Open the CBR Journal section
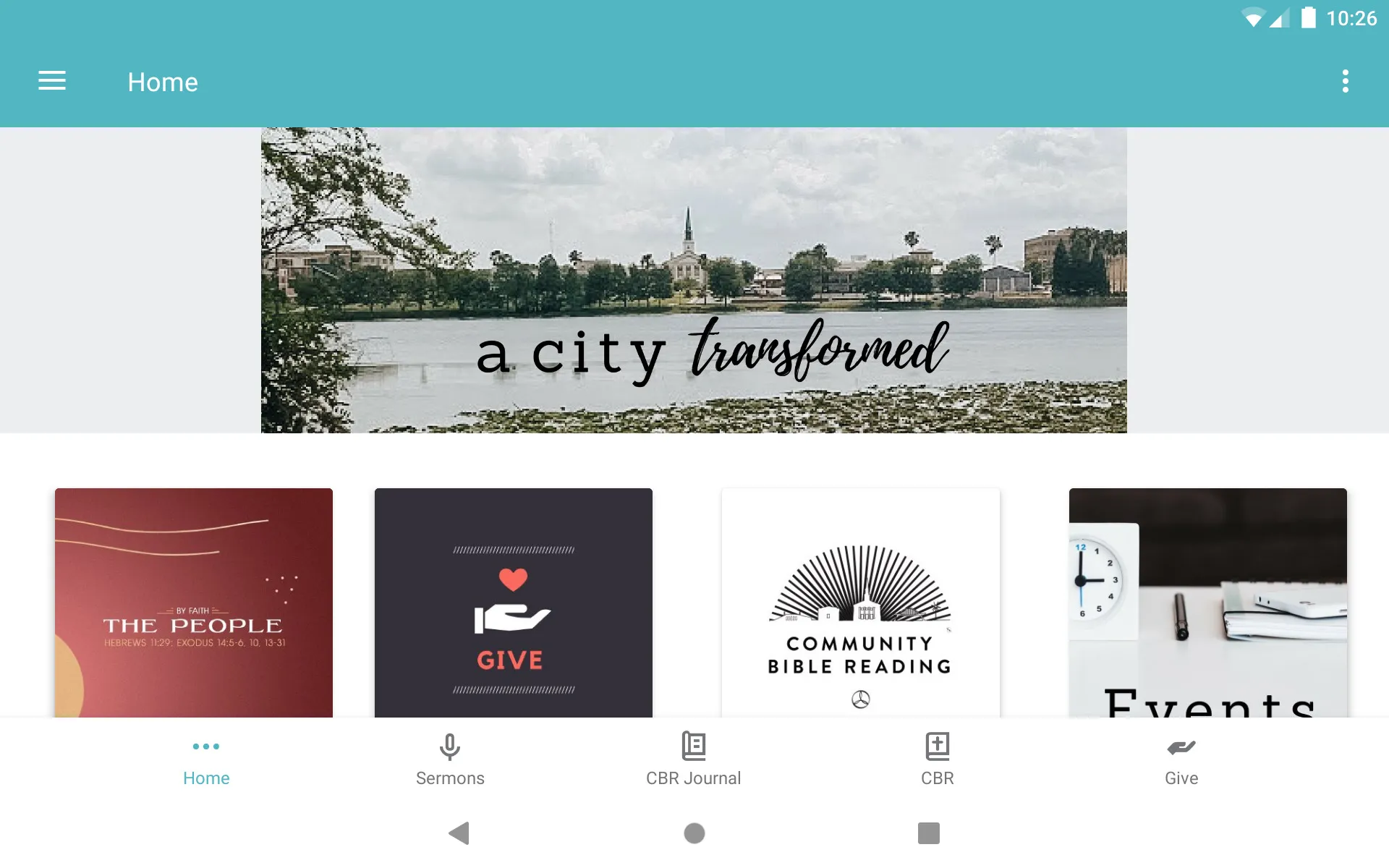Image resolution: width=1389 pixels, height=868 pixels. pos(694,760)
